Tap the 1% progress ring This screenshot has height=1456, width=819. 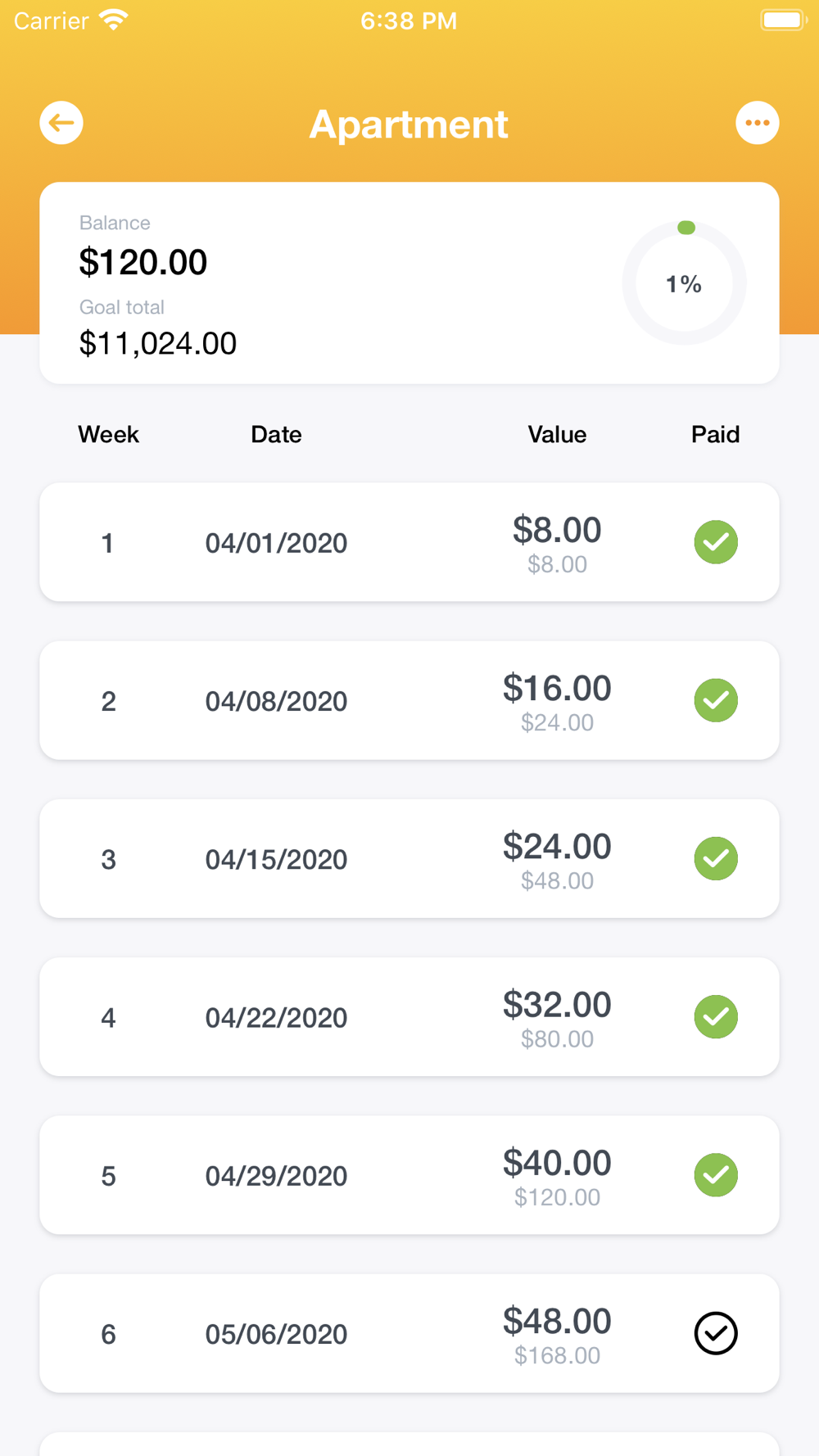point(684,283)
